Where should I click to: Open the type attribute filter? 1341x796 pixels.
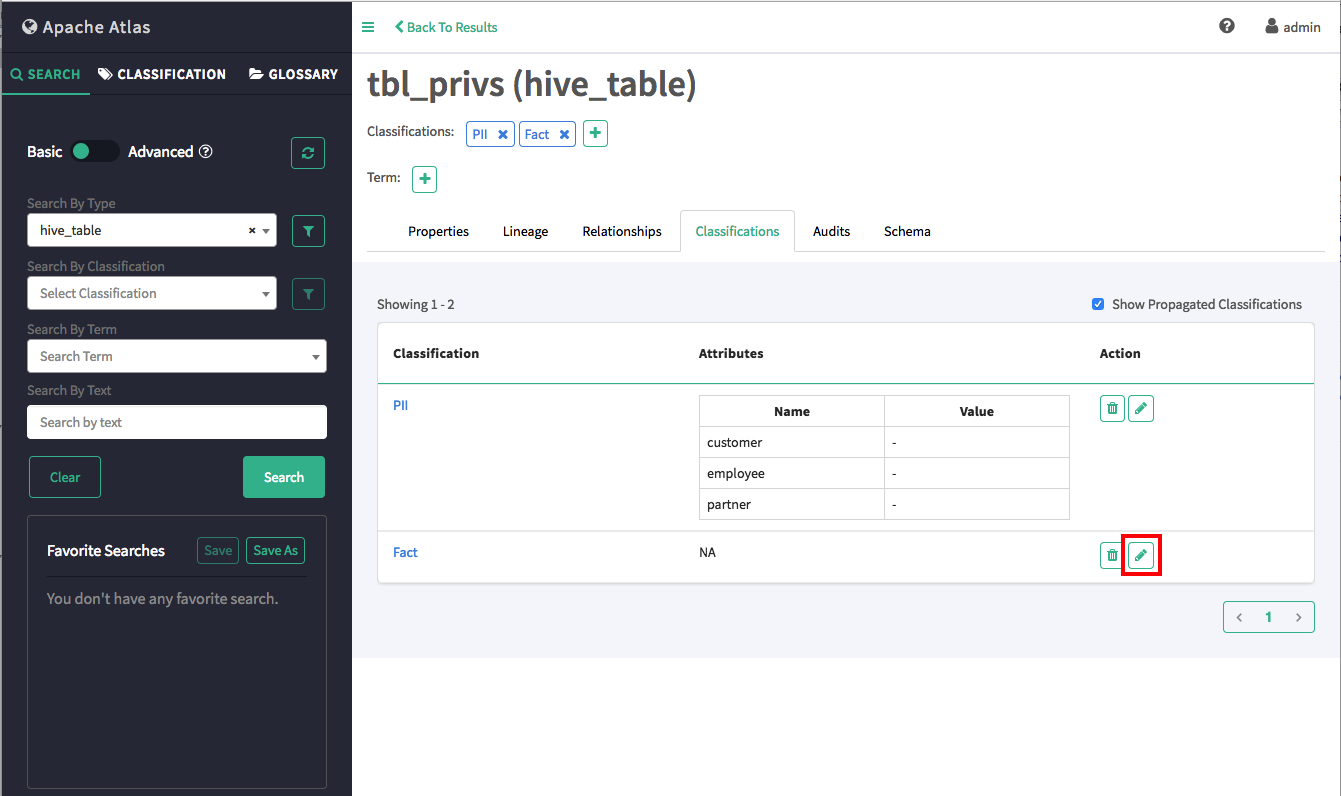point(308,231)
